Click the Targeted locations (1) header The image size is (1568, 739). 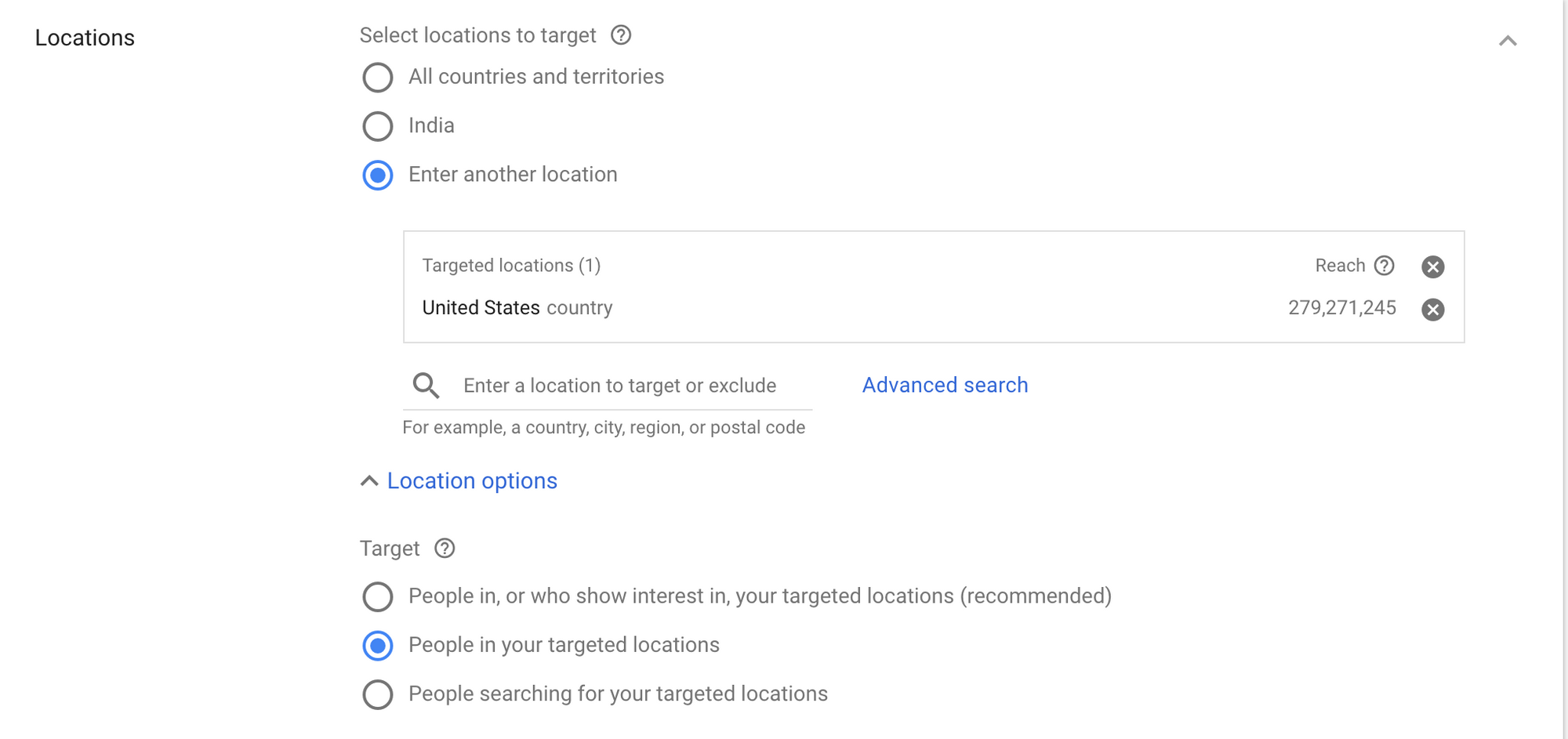511,266
